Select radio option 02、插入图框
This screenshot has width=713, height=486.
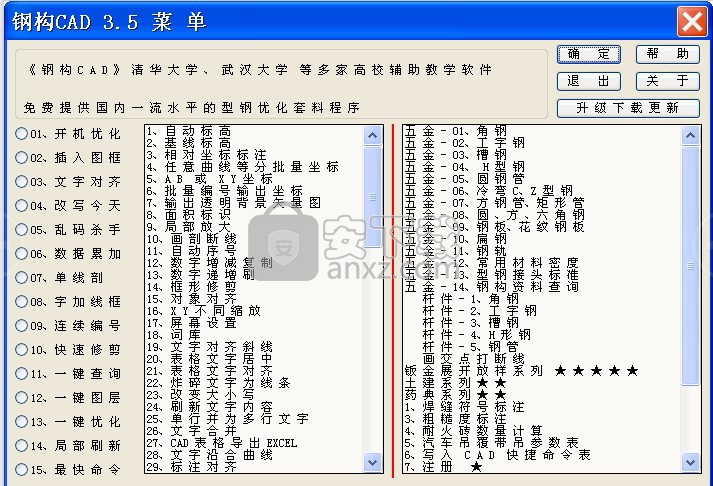point(21,157)
